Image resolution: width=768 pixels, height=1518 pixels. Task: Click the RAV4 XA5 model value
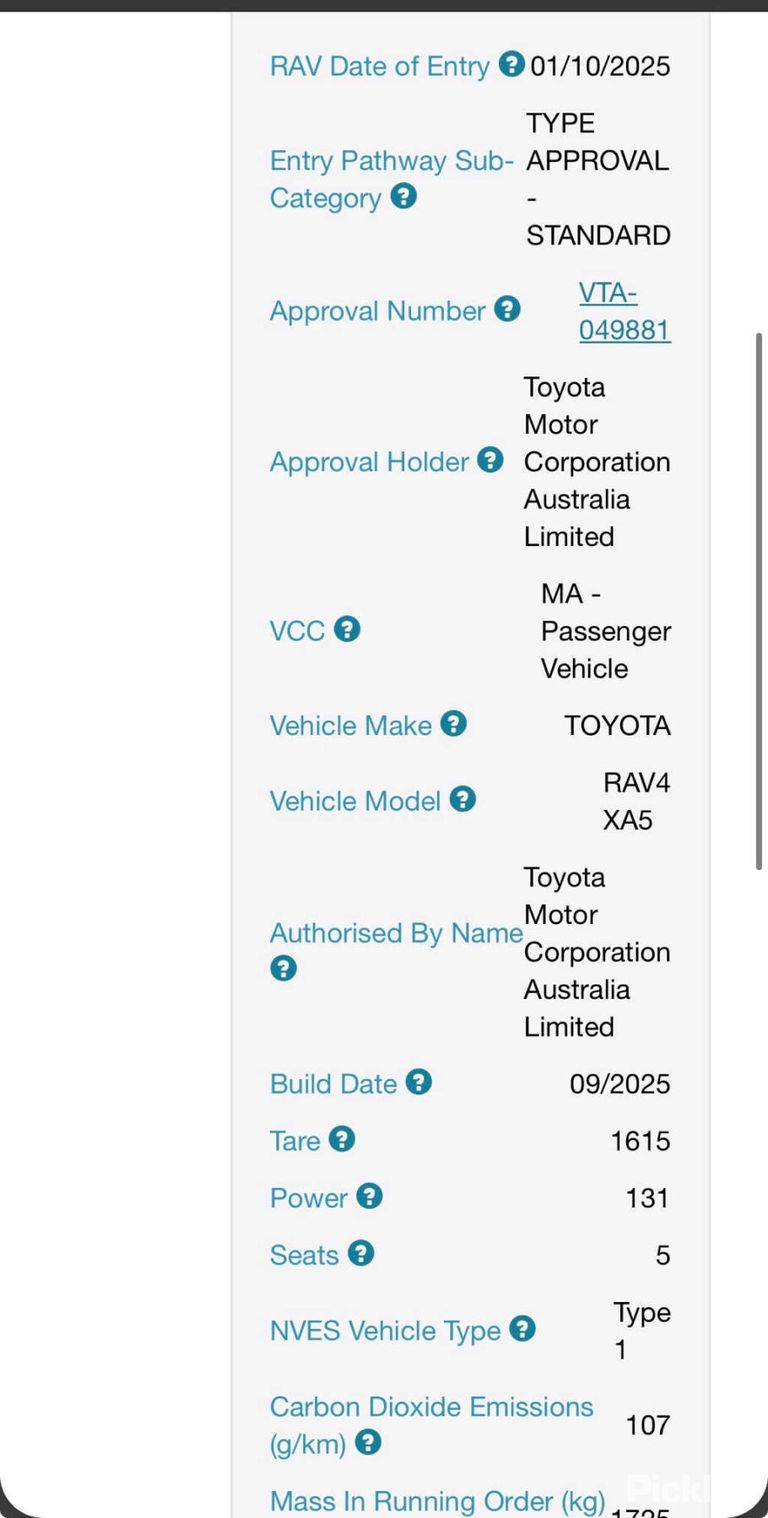(636, 801)
